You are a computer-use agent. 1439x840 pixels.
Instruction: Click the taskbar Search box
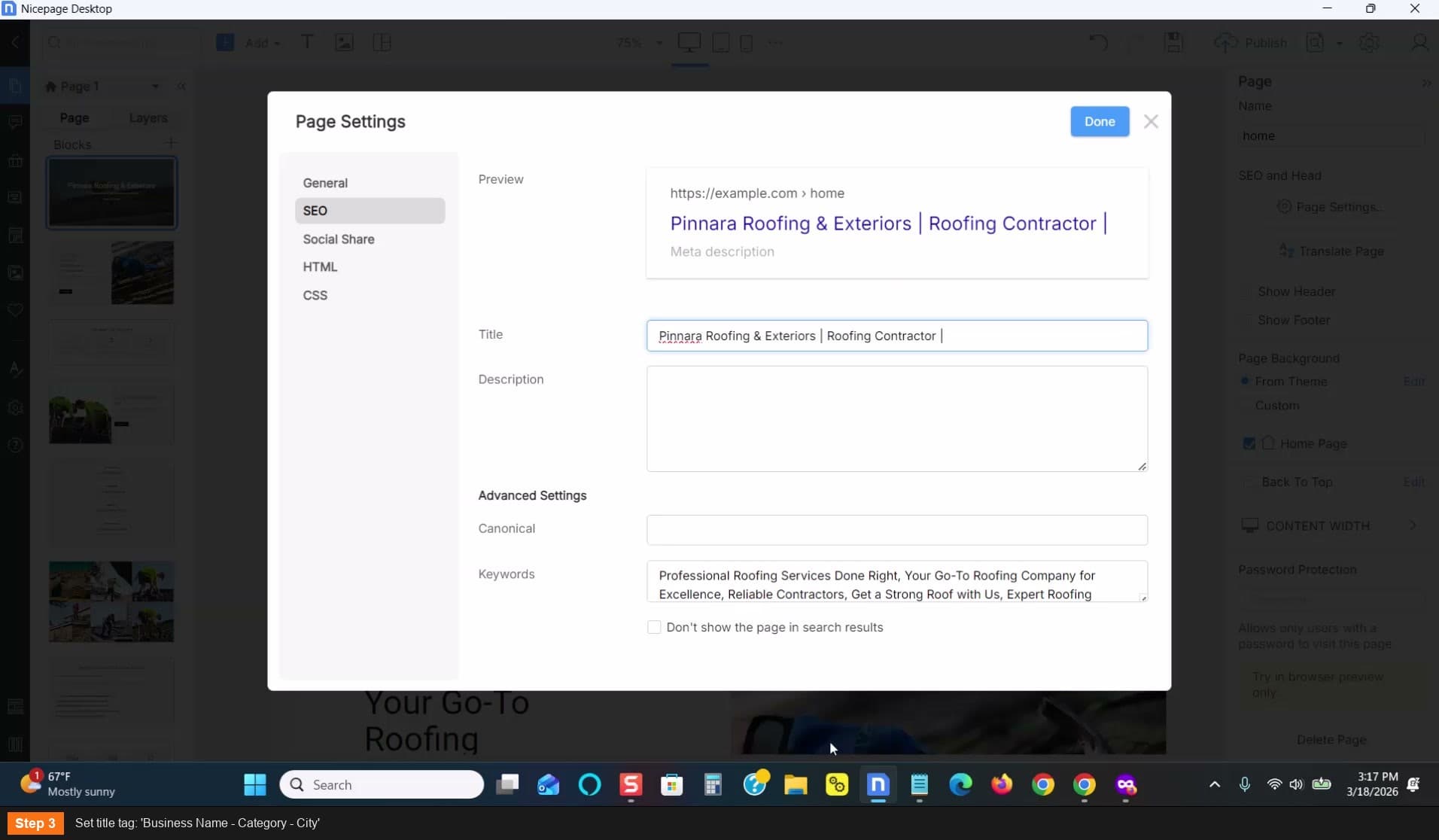[382, 785]
